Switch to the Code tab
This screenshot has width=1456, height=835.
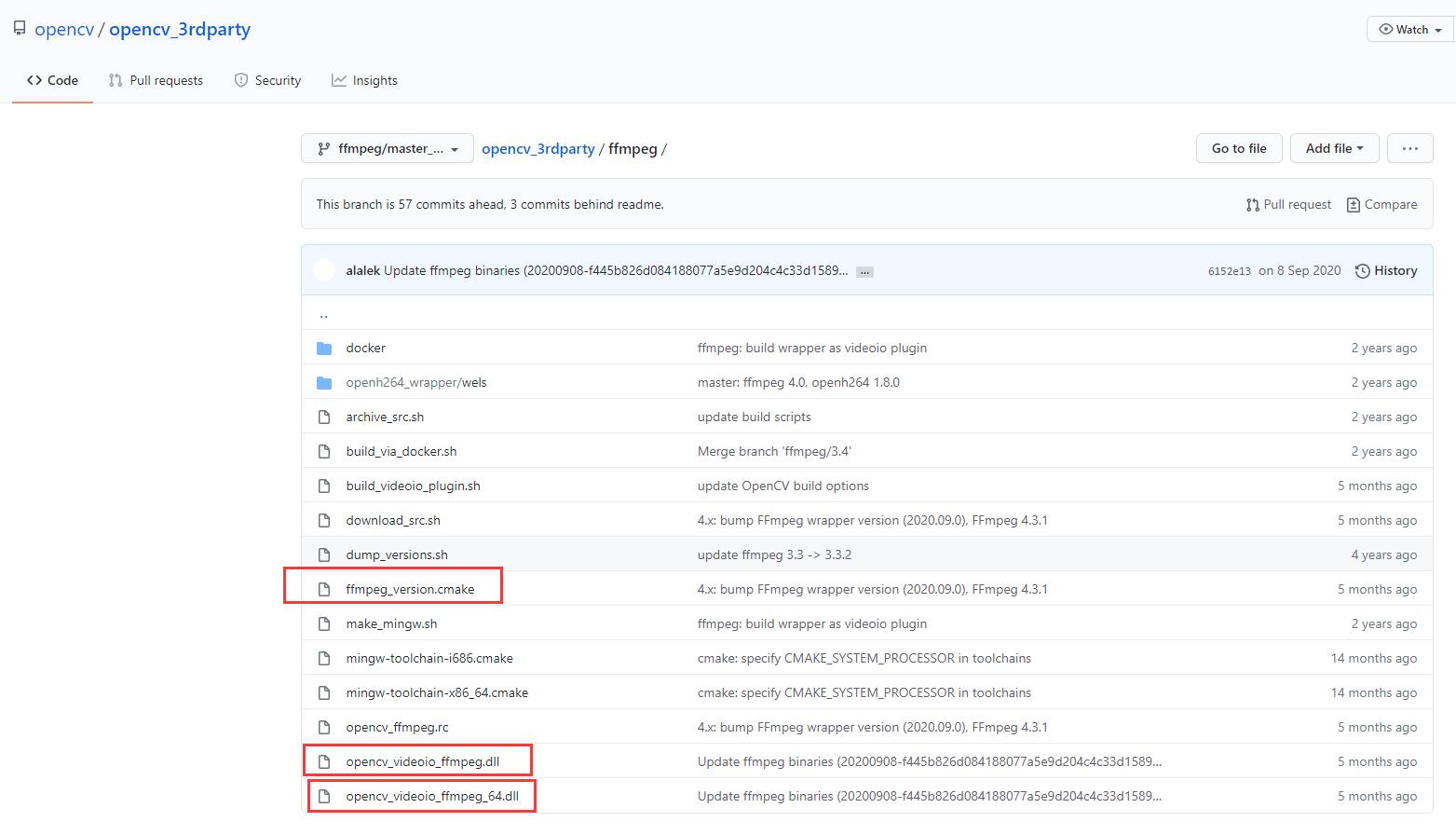(52, 80)
